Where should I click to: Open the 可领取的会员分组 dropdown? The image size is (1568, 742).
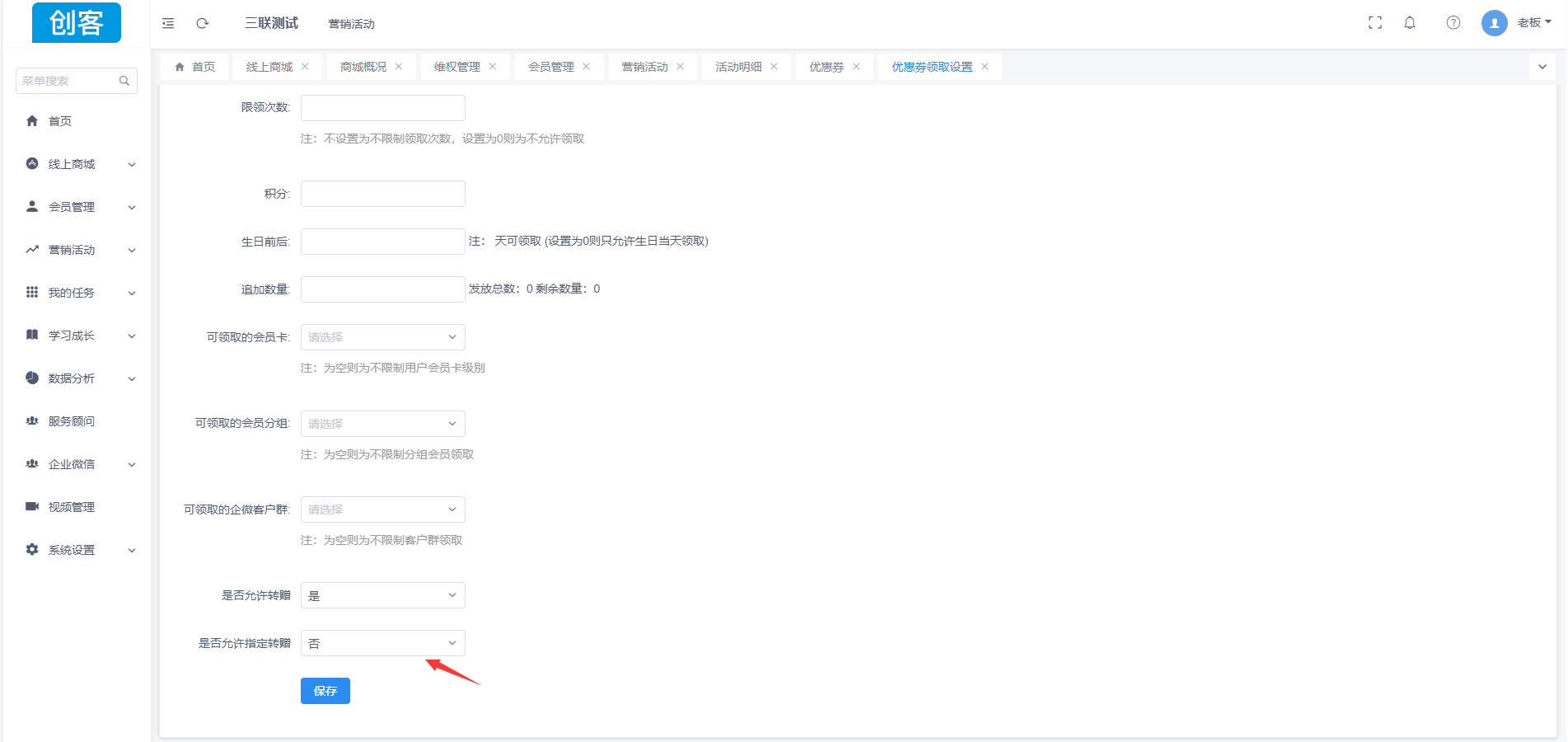click(x=383, y=424)
